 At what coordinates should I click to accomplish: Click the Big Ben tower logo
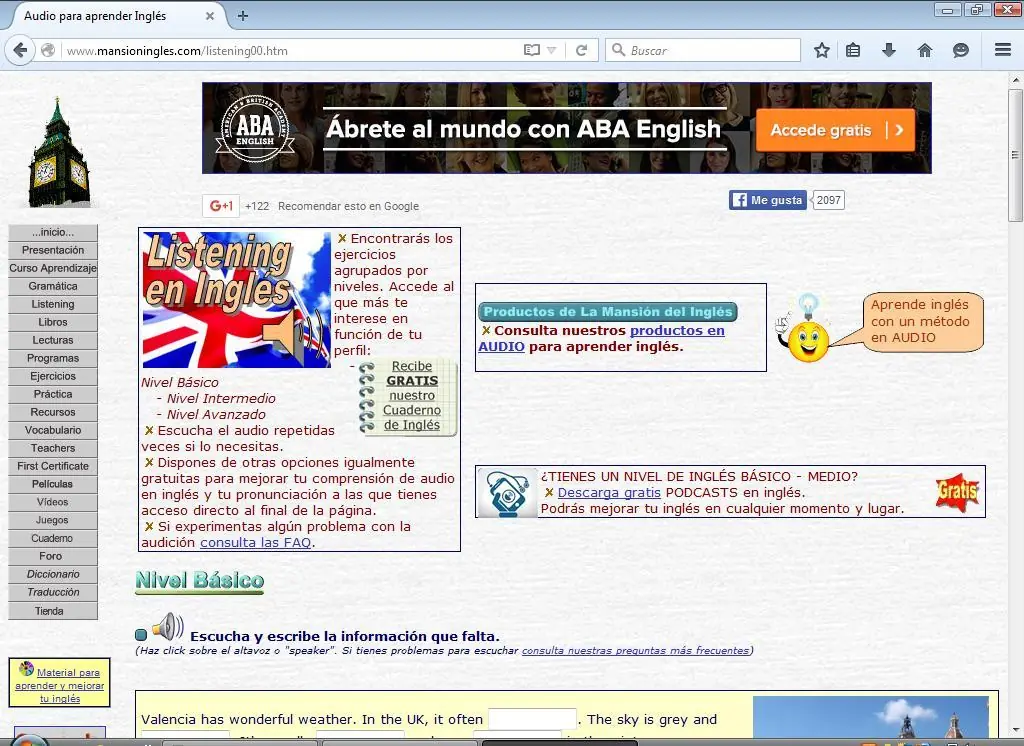(59, 153)
